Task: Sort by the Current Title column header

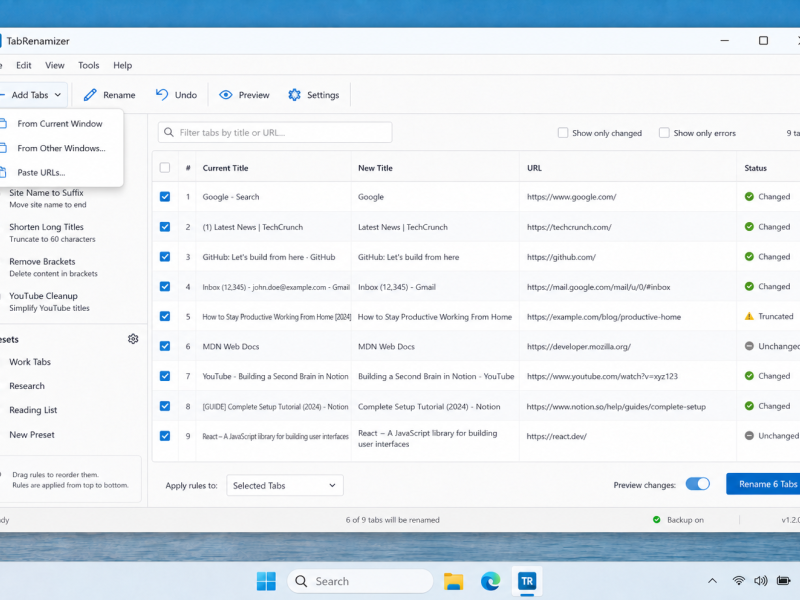Action: point(225,168)
